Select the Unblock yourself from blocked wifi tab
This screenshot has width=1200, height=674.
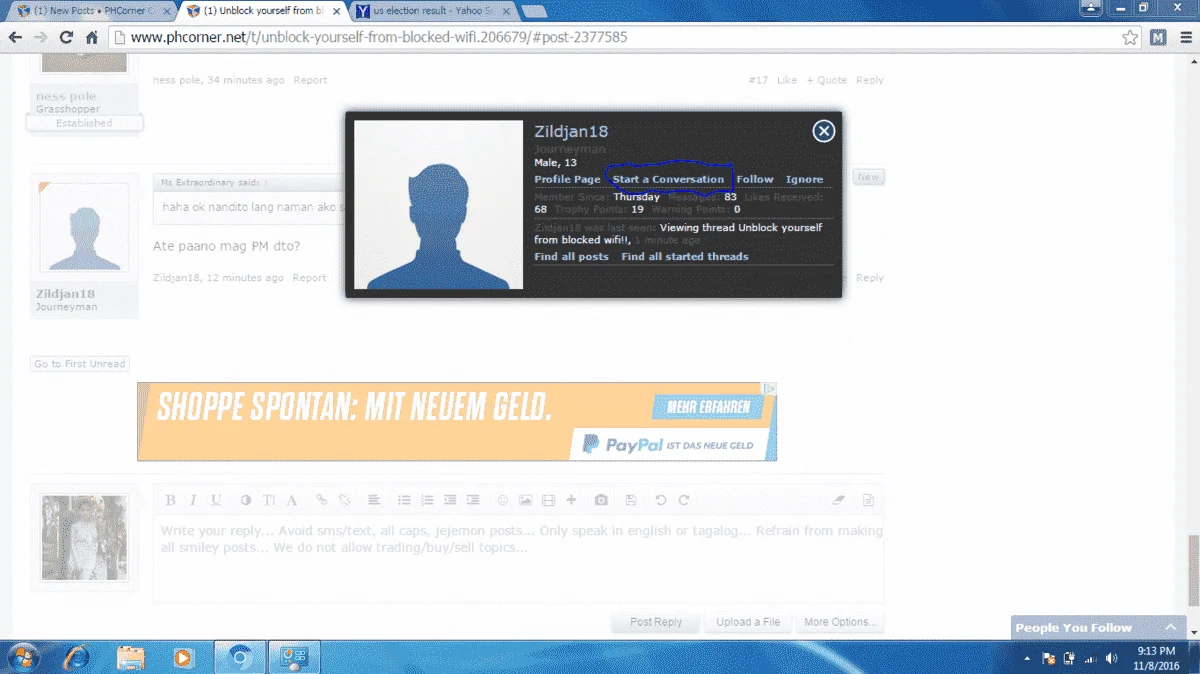pyautogui.click(x=262, y=11)
